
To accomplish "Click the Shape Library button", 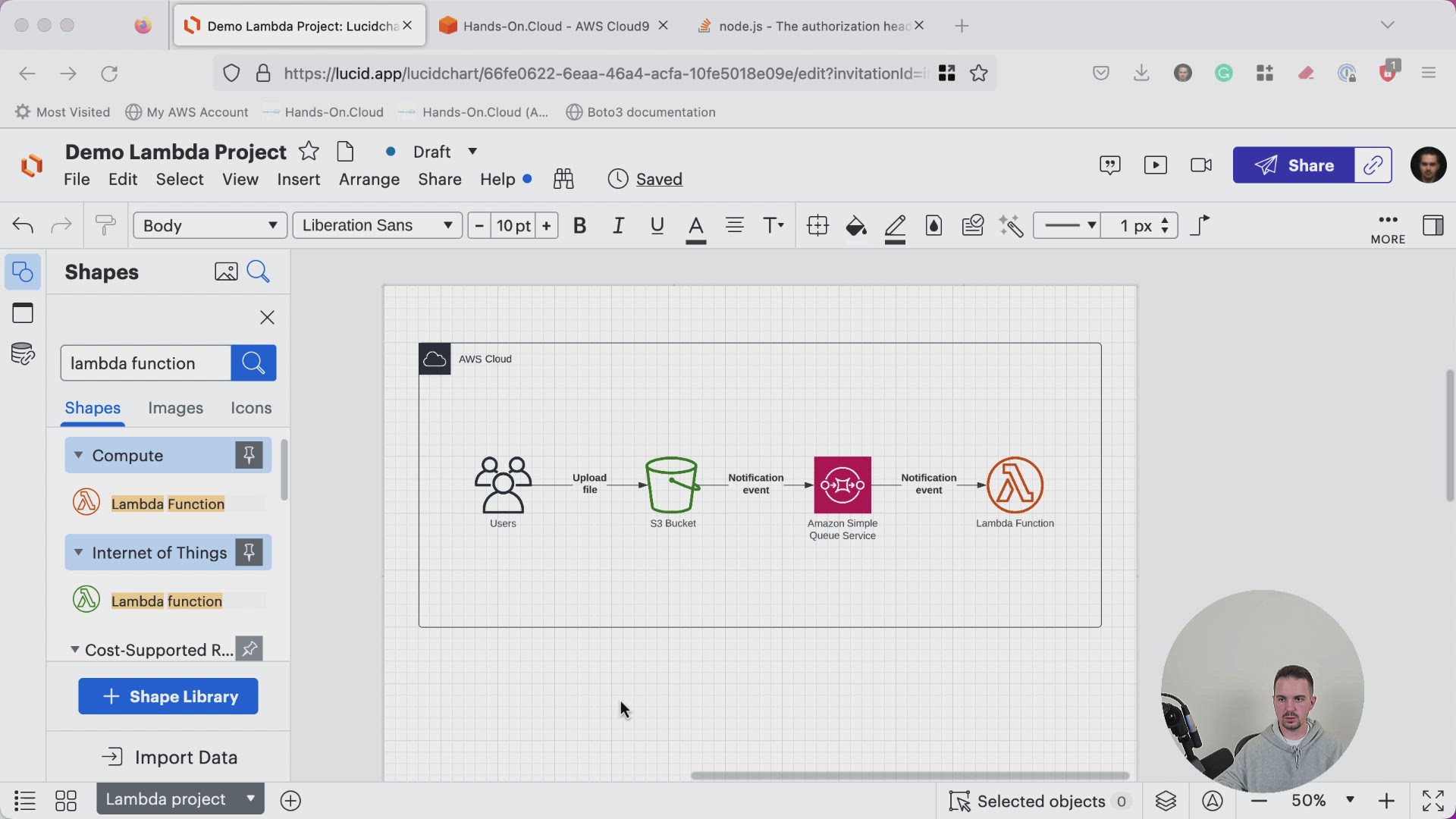I will [168, 696].
